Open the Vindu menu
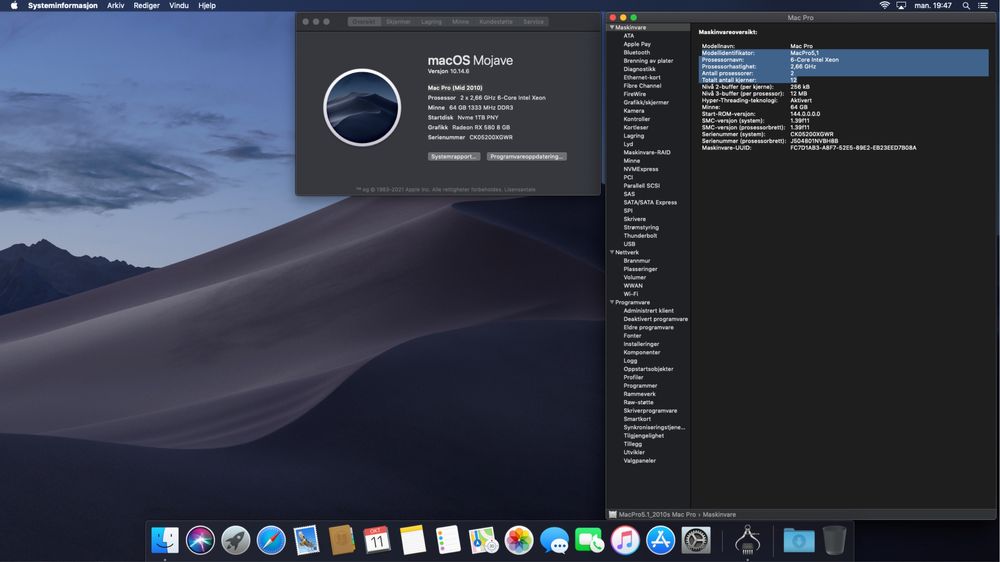The height and width of the screenshot is (562, 1000). 179,5
